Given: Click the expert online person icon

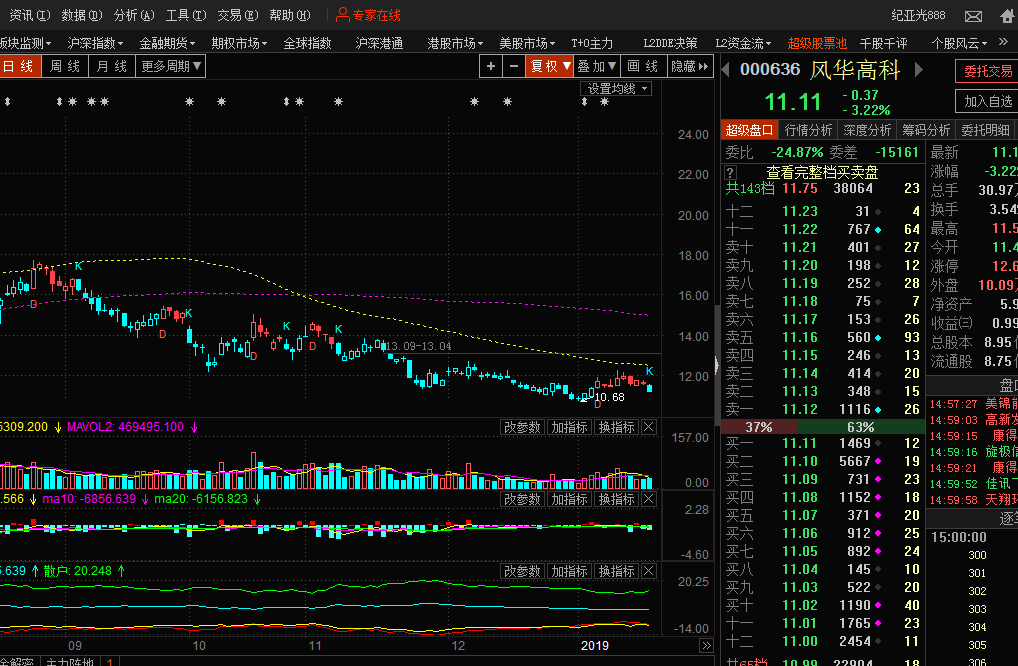Looking at the screenshot, I should coord(342,15).
